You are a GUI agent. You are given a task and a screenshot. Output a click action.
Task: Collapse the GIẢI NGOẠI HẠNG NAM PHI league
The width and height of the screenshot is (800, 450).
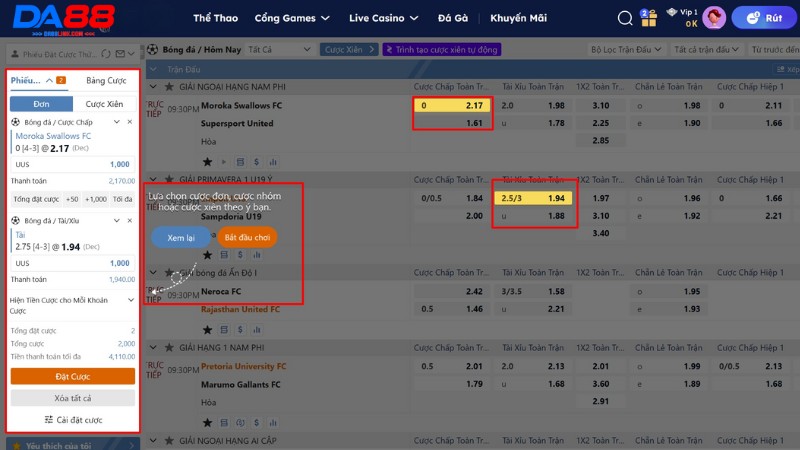(x=153, y=87)
